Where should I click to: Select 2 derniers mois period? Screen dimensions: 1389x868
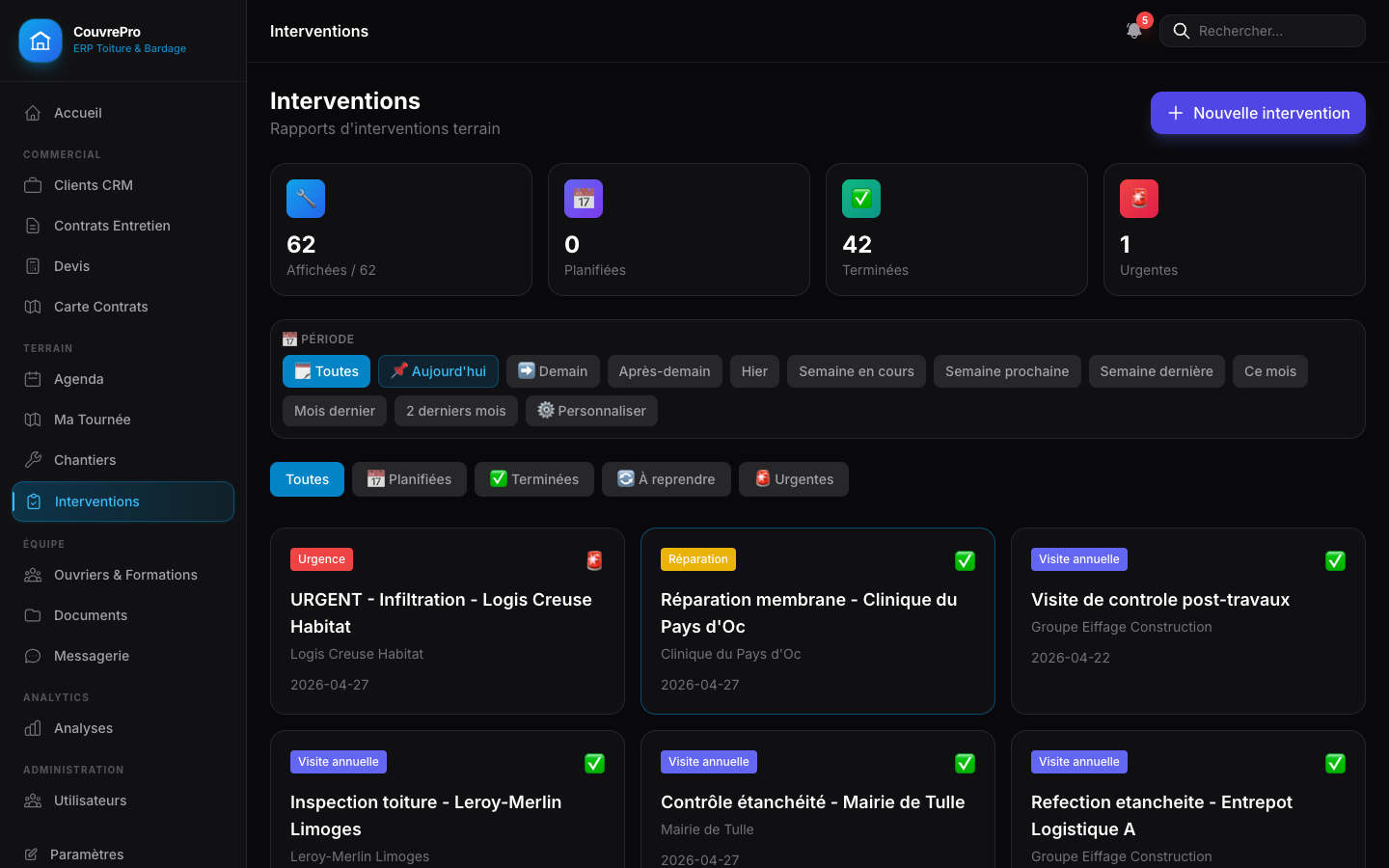click(456, 411)
